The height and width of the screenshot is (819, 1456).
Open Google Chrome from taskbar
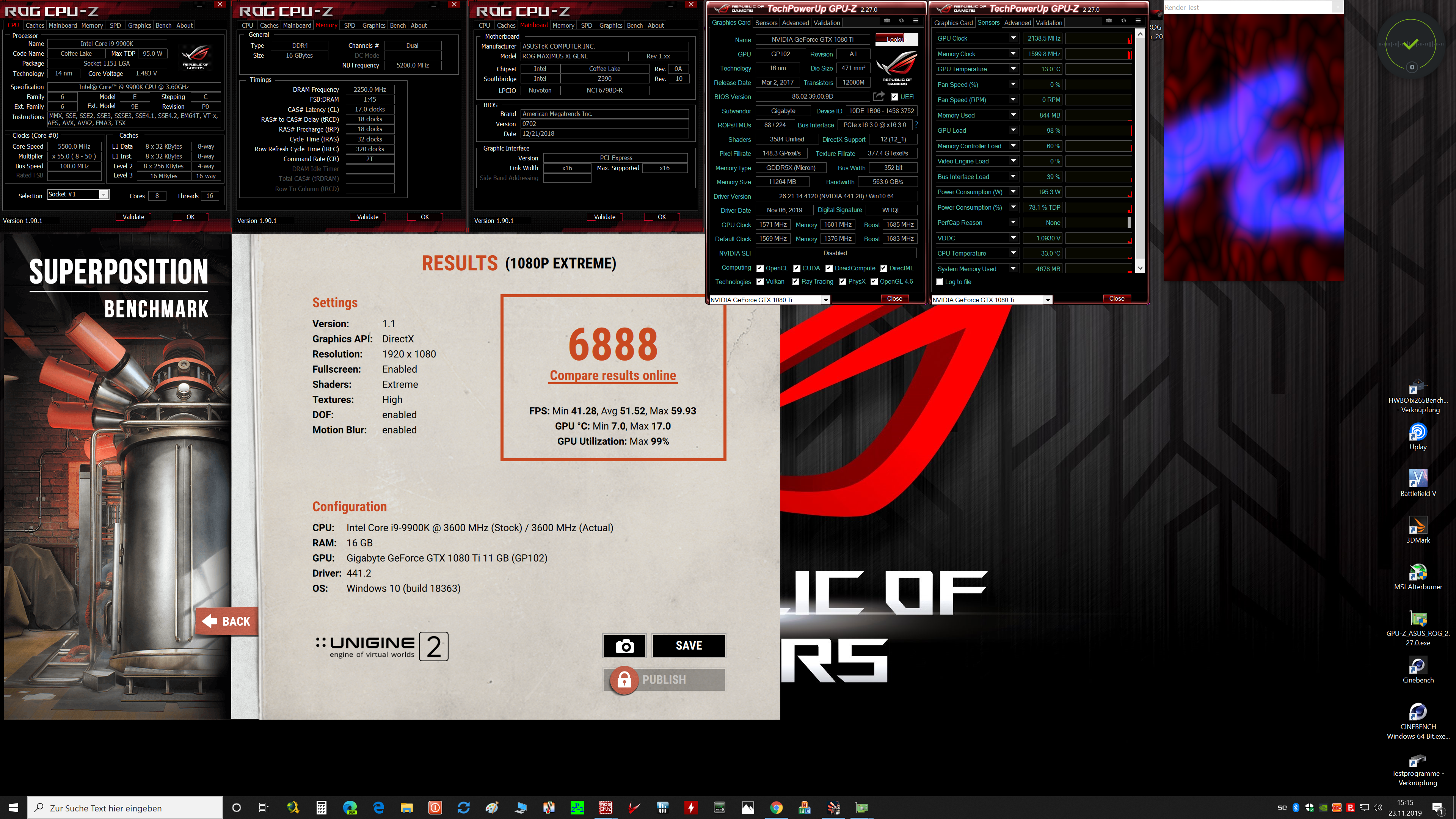(776, 807)
